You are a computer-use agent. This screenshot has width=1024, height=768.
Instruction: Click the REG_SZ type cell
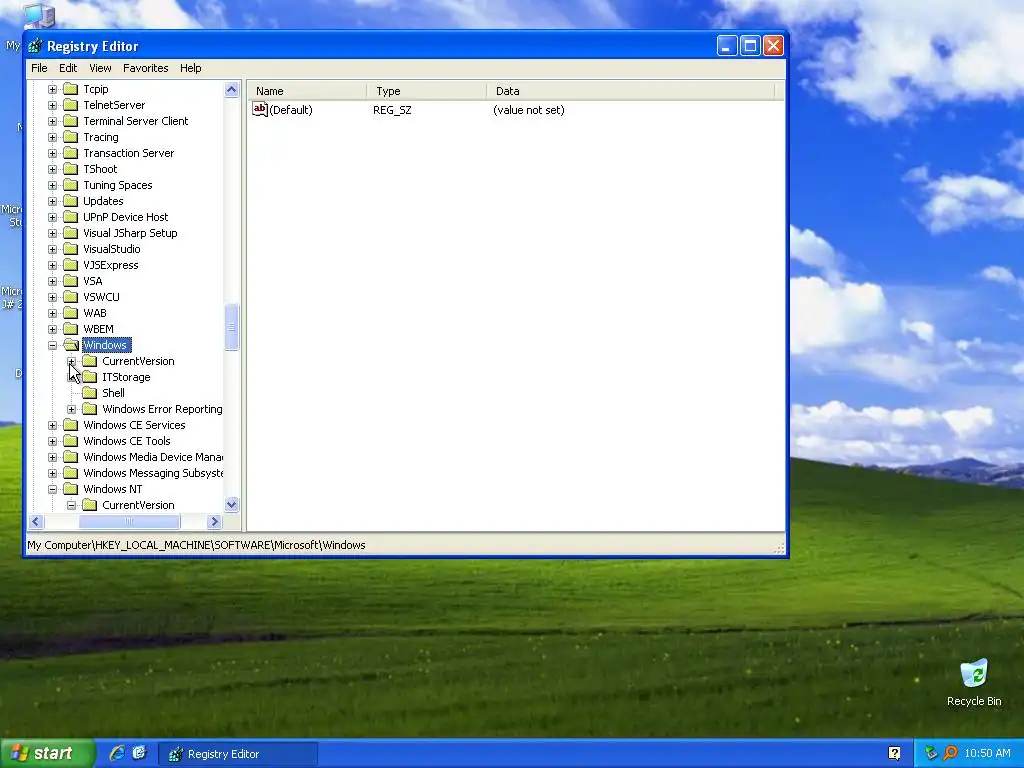[x=392, y=110]
